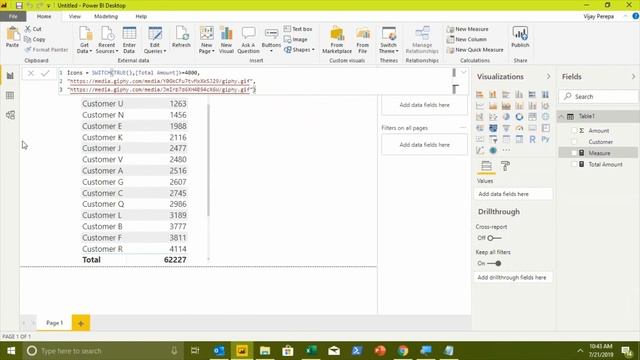
Task: Switch to Data view in left sidebar
Action: pyautogui.click(x=10, y=96)
